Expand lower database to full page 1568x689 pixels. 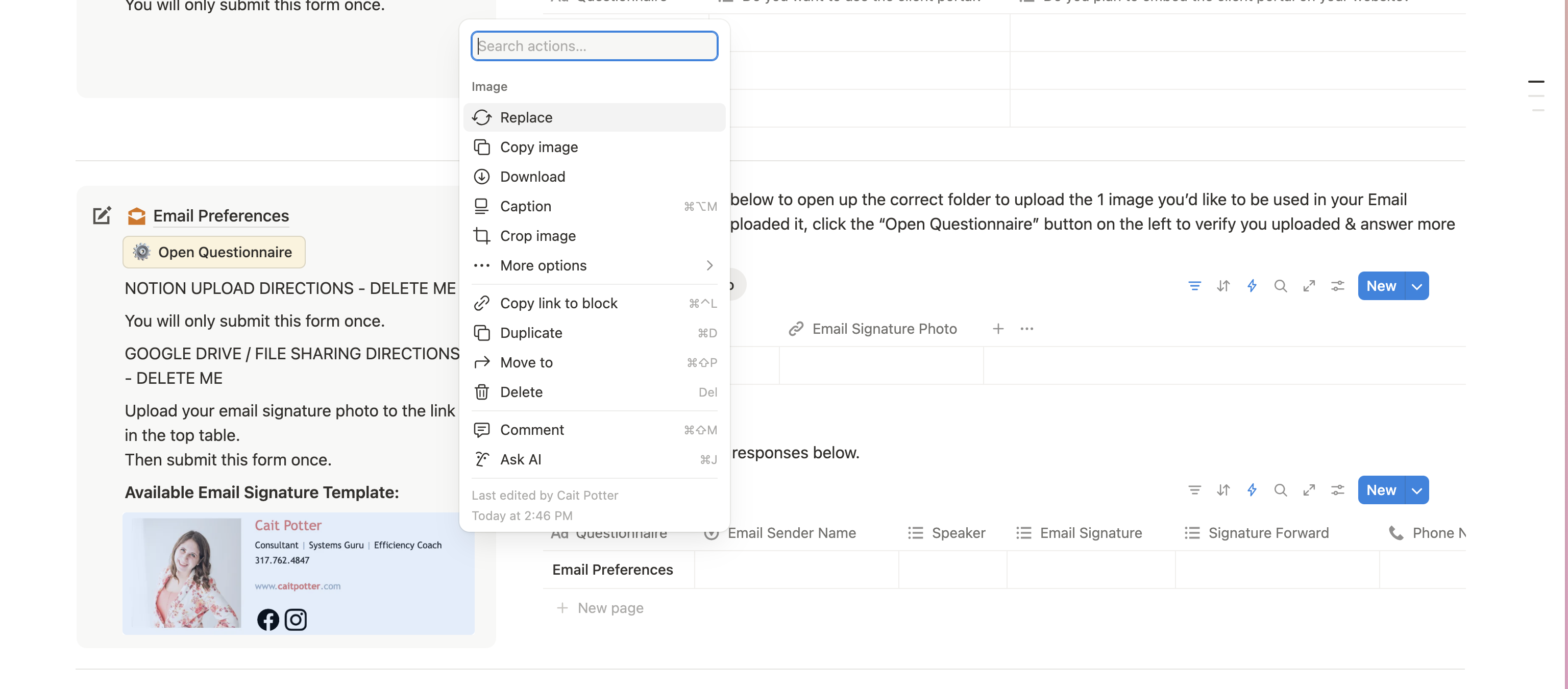[x=1309, y=490]
